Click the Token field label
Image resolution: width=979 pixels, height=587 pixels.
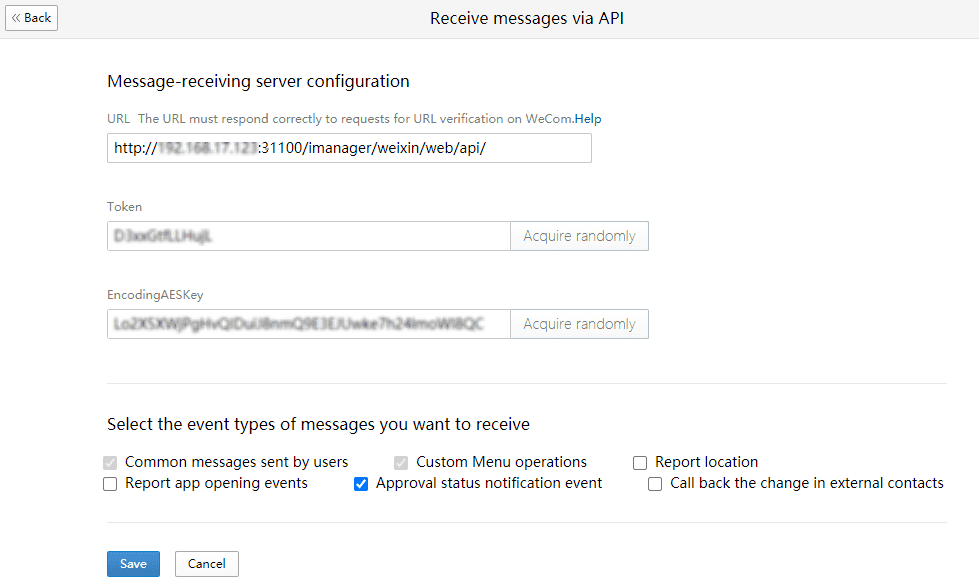(125, 207)
